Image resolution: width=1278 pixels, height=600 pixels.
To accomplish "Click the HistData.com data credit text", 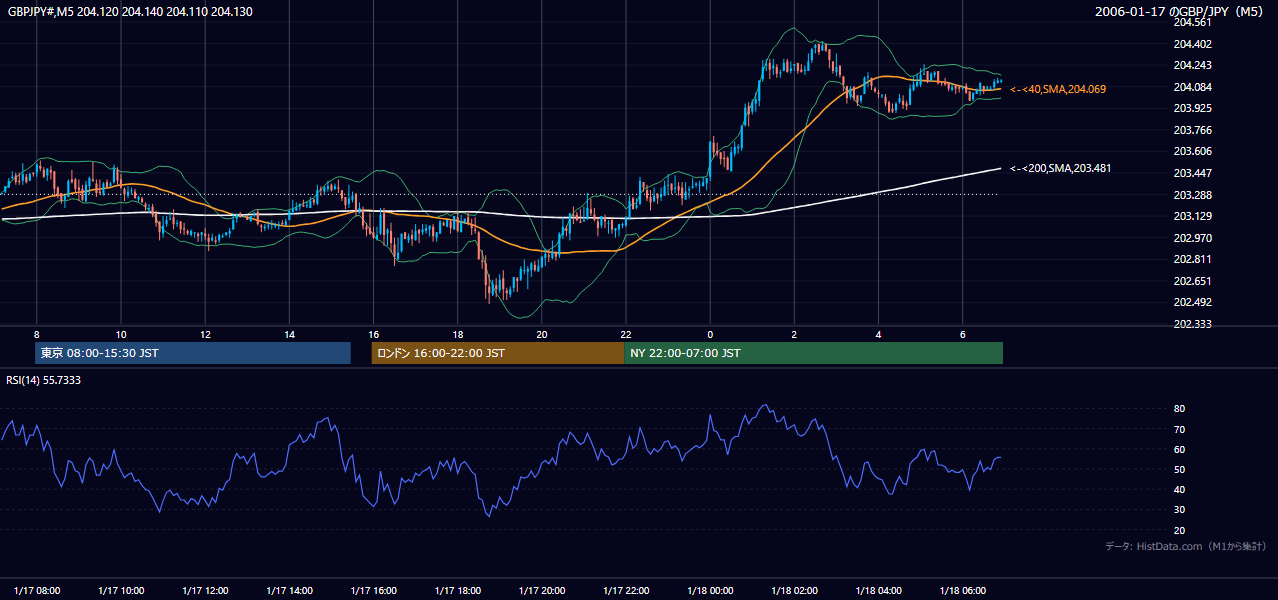I will (x=1186, y=546).
